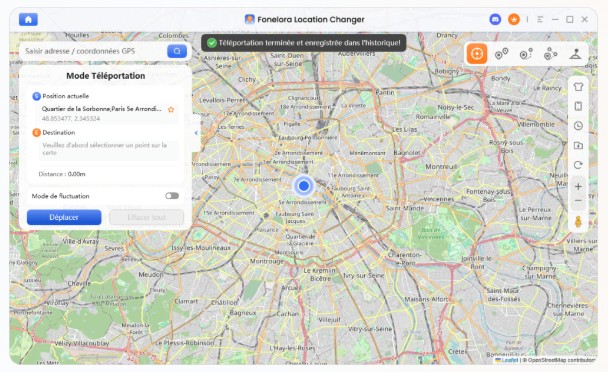
Task: Click the Vitry-sur-Seine map label
Action: (x=370, y=329)
